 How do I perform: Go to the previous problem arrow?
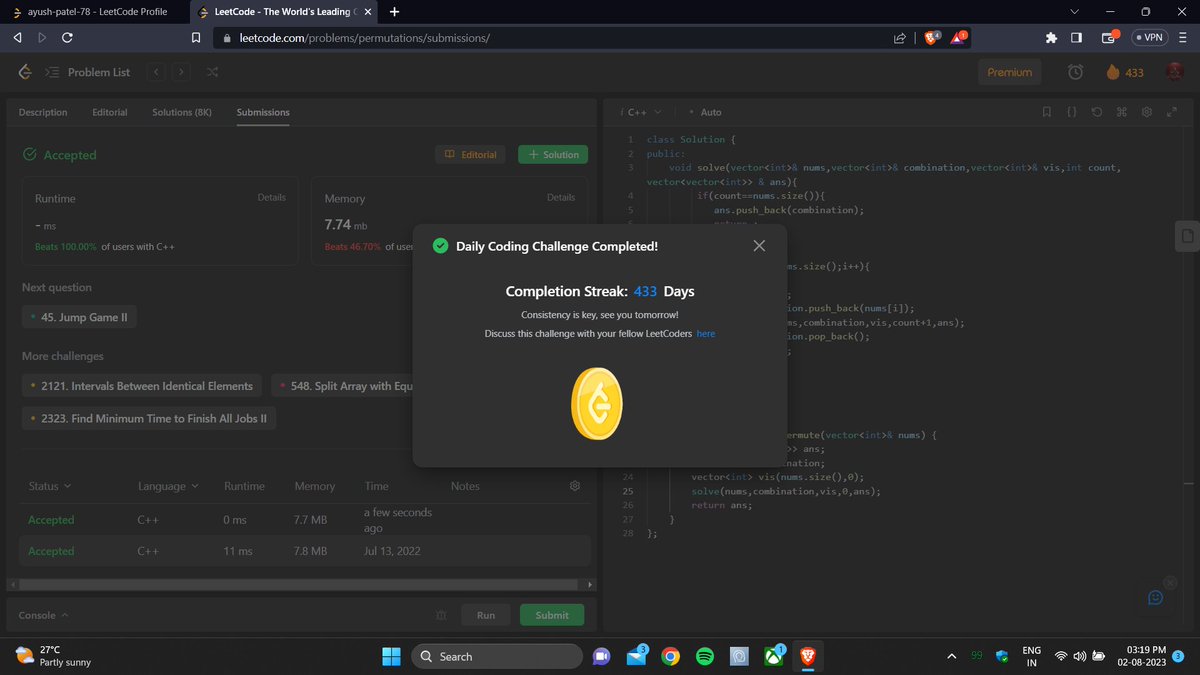156,72
